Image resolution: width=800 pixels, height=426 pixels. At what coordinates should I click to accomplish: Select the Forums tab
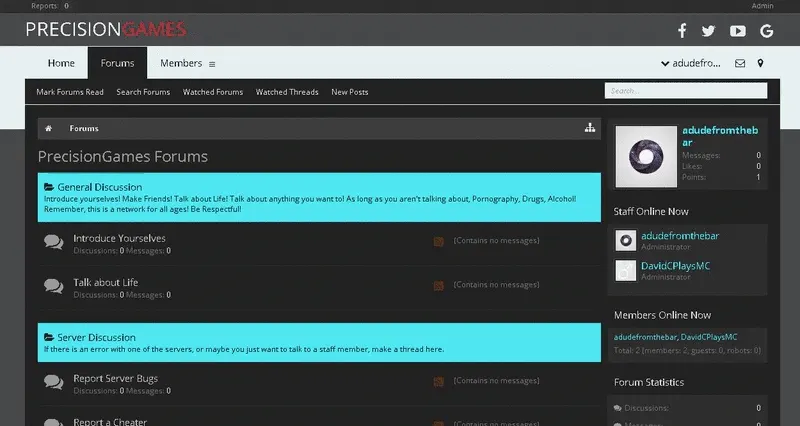(x=117, y=63)
